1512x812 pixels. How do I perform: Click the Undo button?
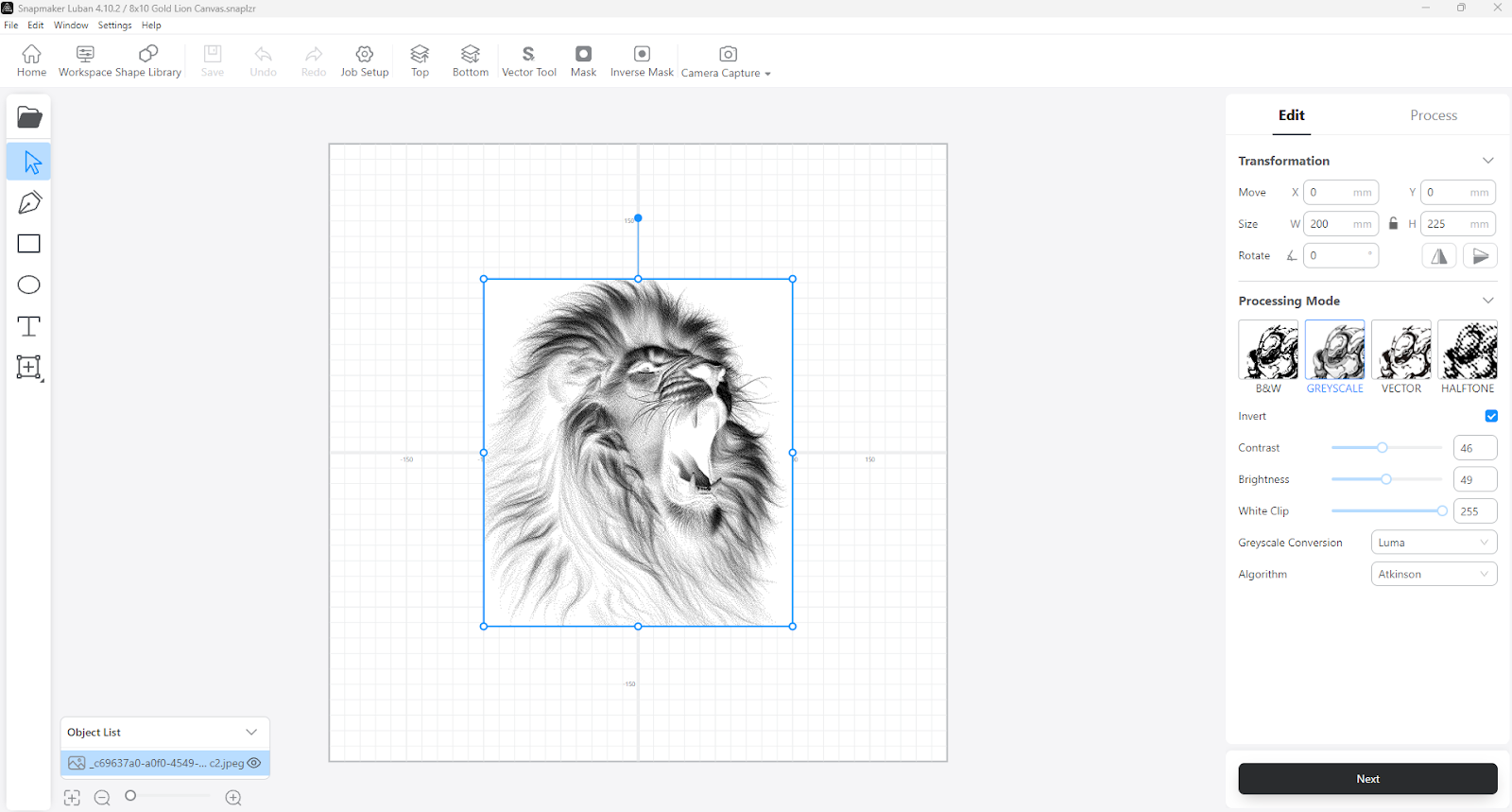(x=263, y=60)
